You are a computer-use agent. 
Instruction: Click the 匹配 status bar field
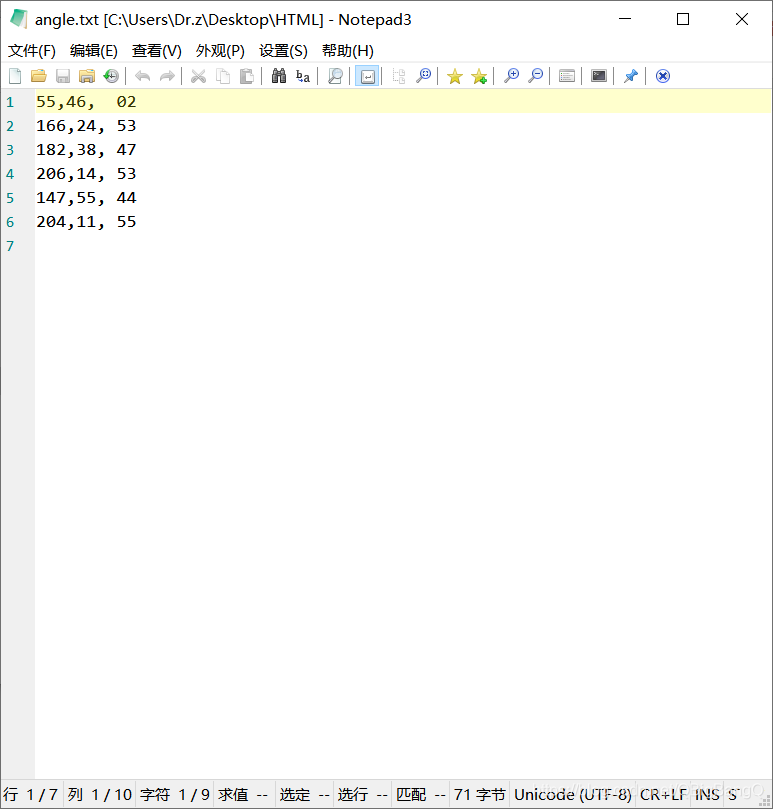click(x=420, y=795)
